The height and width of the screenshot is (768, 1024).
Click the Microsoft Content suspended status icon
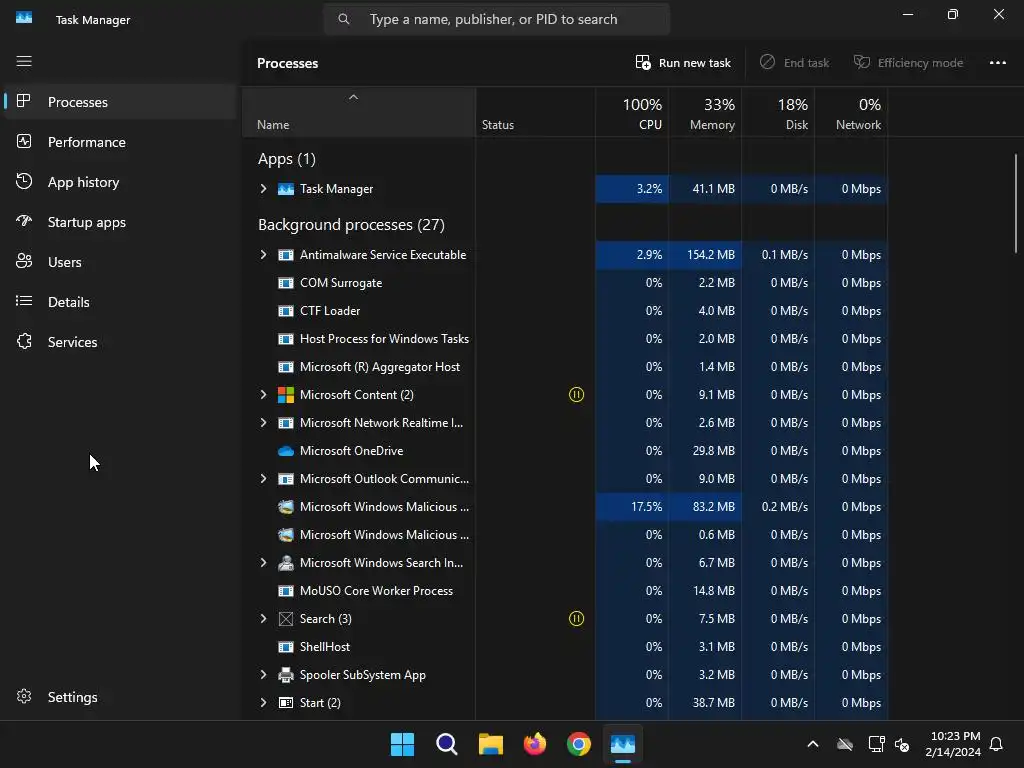[x=577, y=394]
